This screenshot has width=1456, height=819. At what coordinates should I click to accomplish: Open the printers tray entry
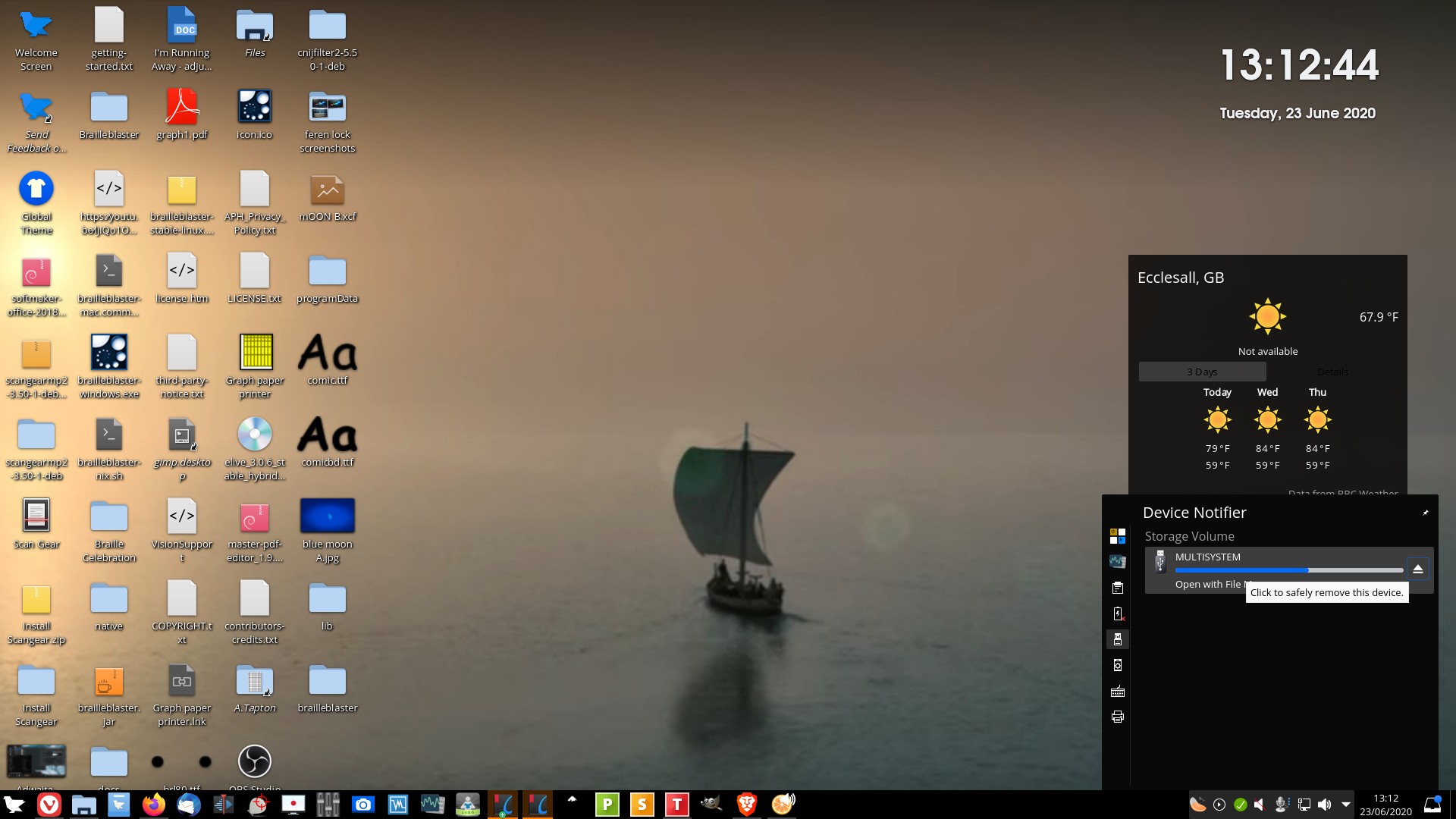[1117, 717]
